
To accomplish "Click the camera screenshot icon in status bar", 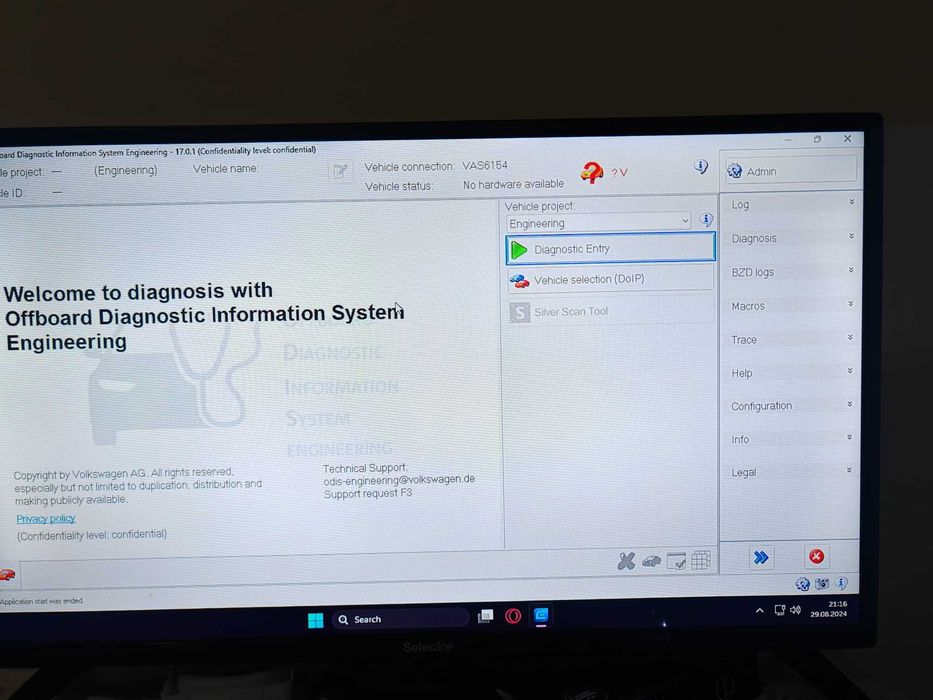I will tap(822, 583).
